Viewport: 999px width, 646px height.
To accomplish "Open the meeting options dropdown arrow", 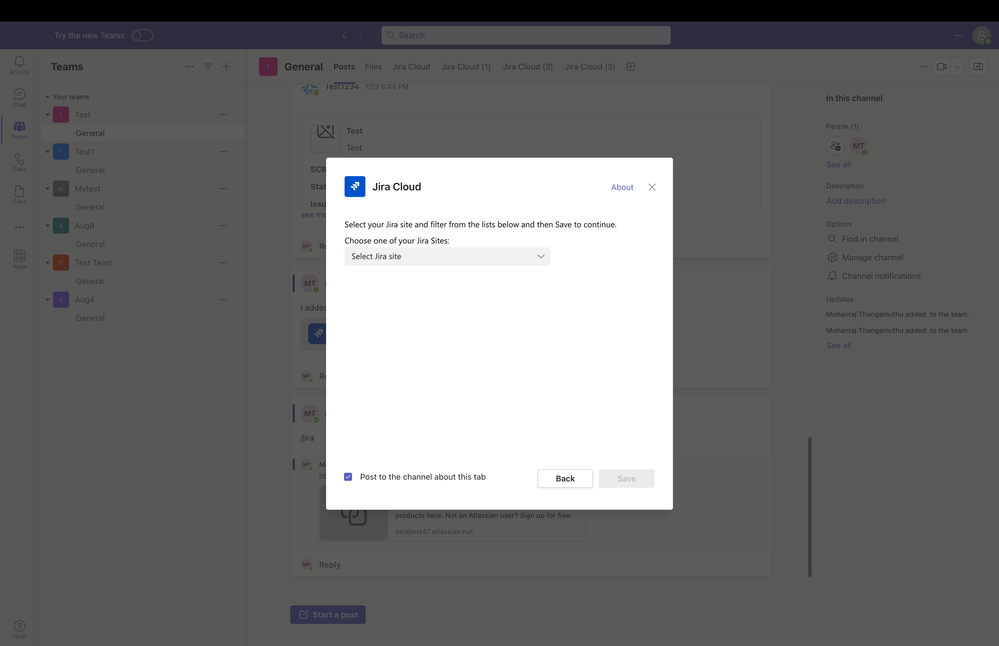I will tap(957, 66).
